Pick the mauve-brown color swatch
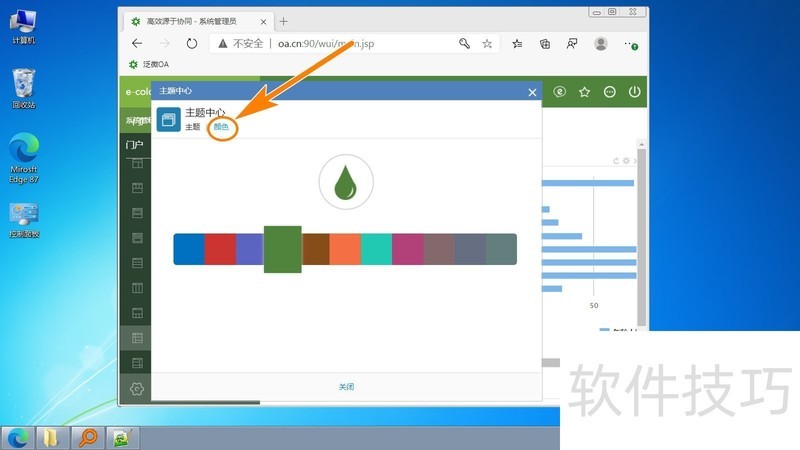 click(x=439, y=249)
